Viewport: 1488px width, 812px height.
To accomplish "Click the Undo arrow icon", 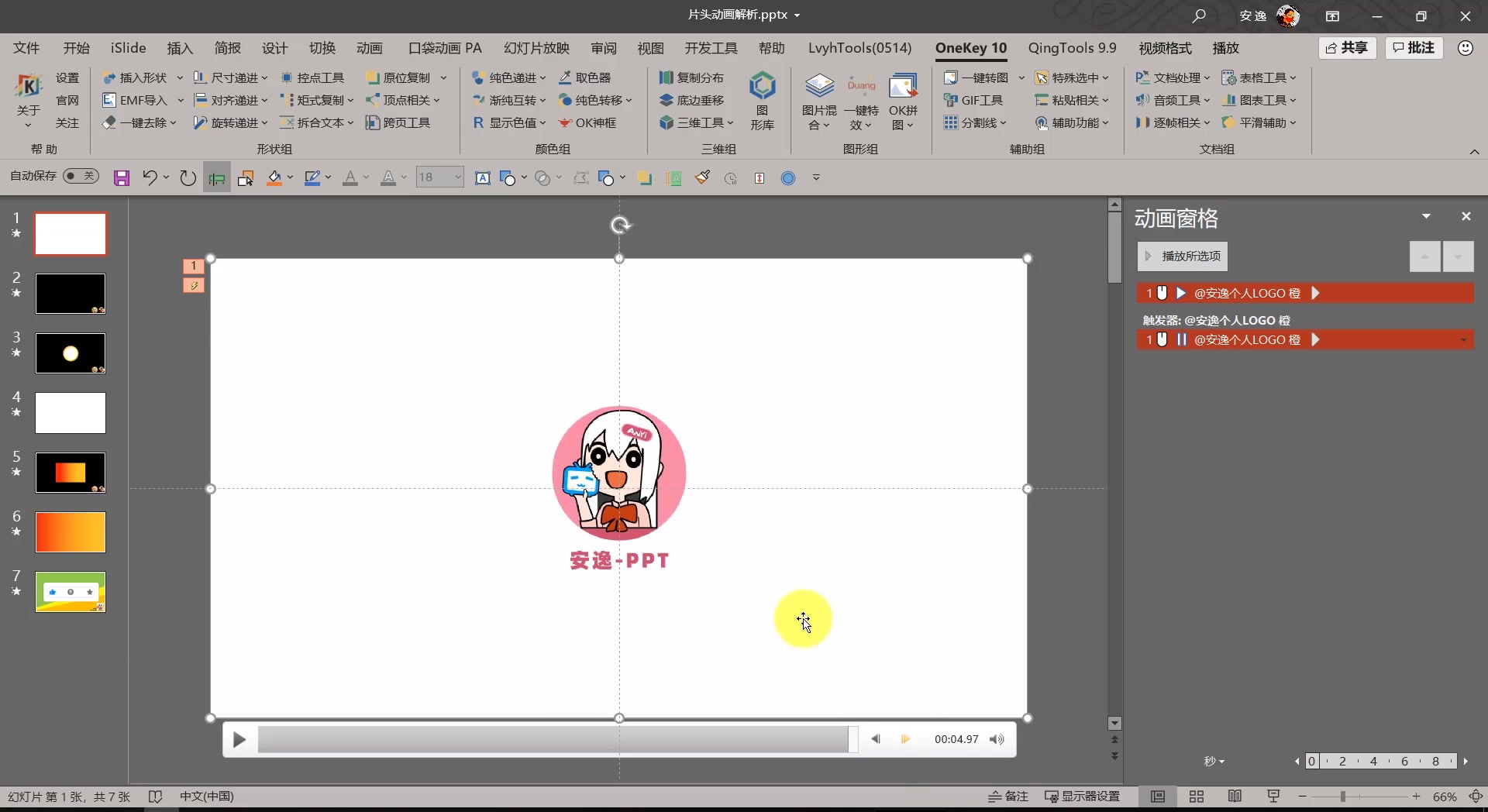I will 150,178.
